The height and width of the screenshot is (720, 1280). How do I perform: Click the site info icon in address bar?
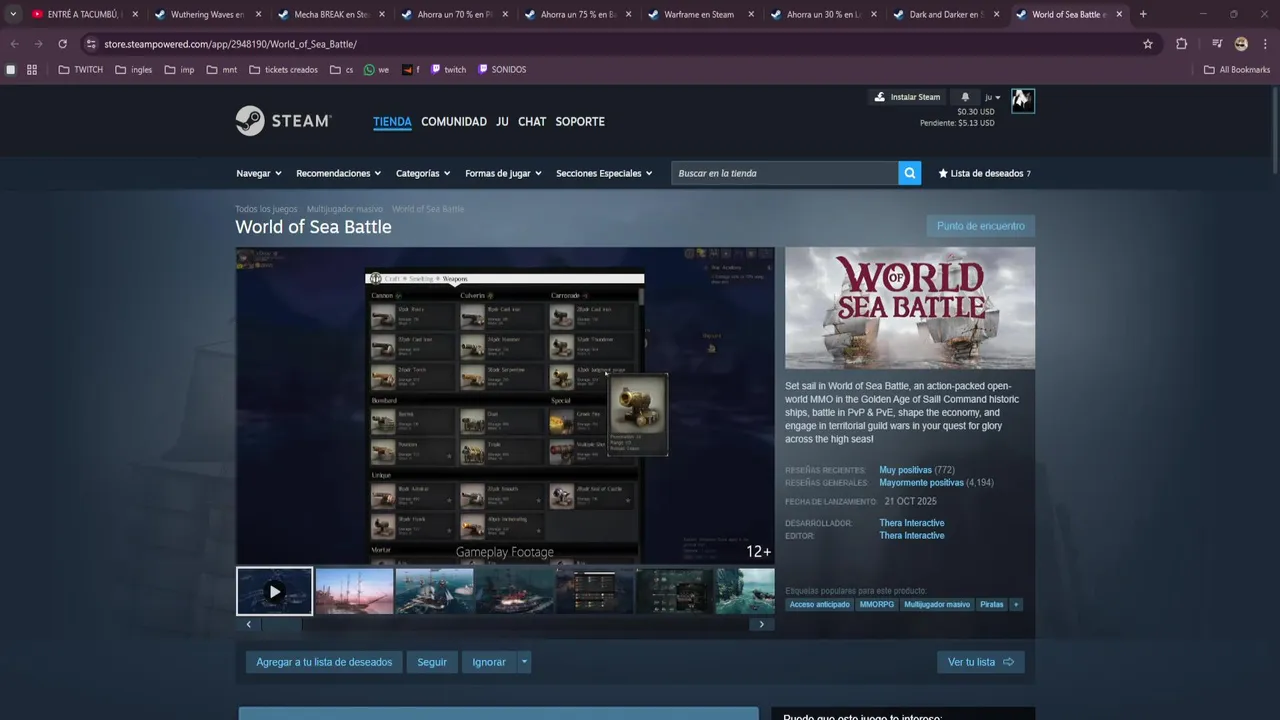click(x=91, y=44)
